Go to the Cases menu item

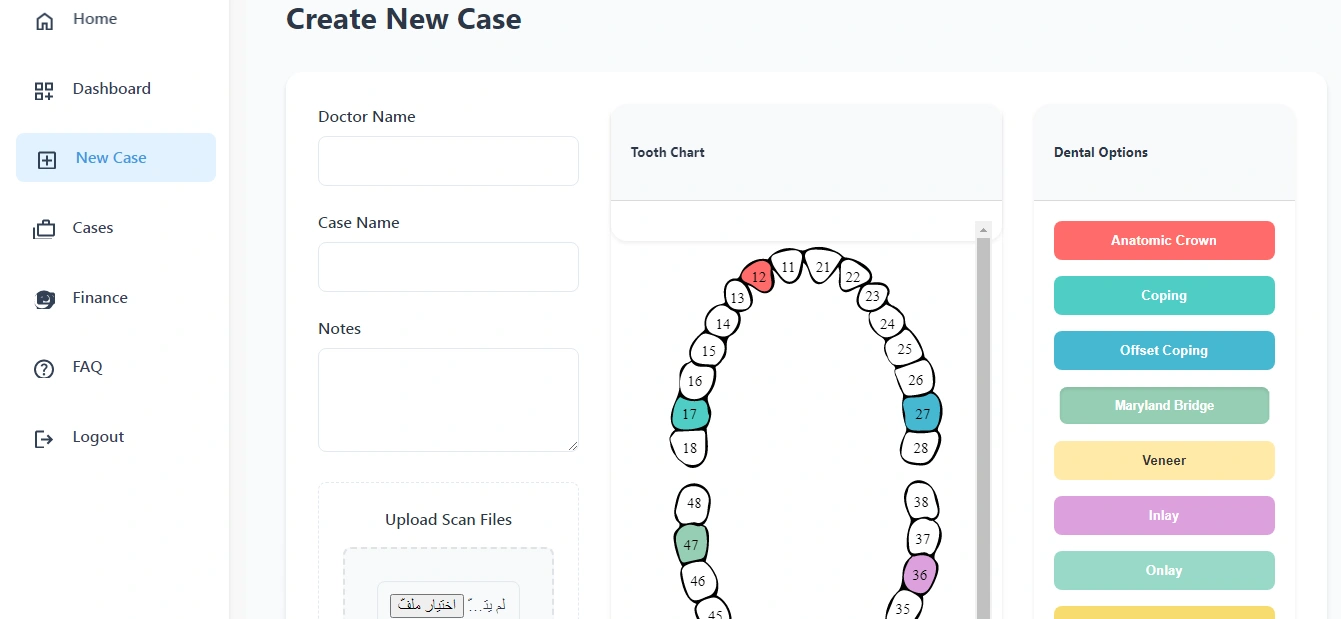pyautogui.click(x=93, y=228)
